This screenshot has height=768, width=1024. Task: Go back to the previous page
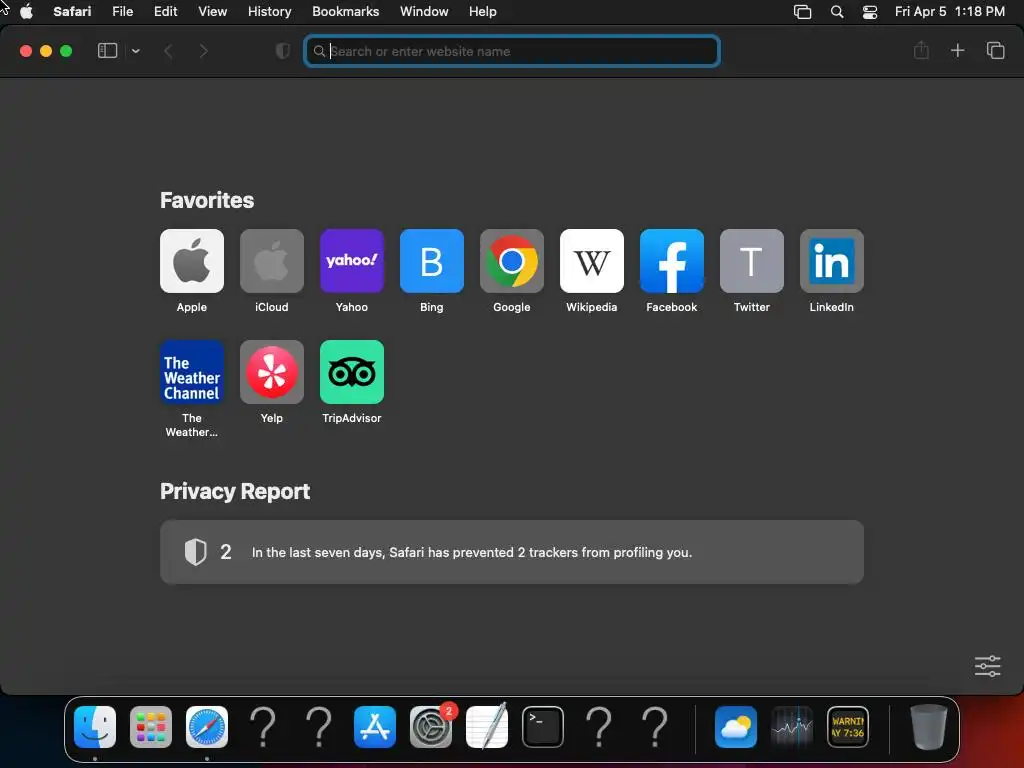tap(168, 51)
